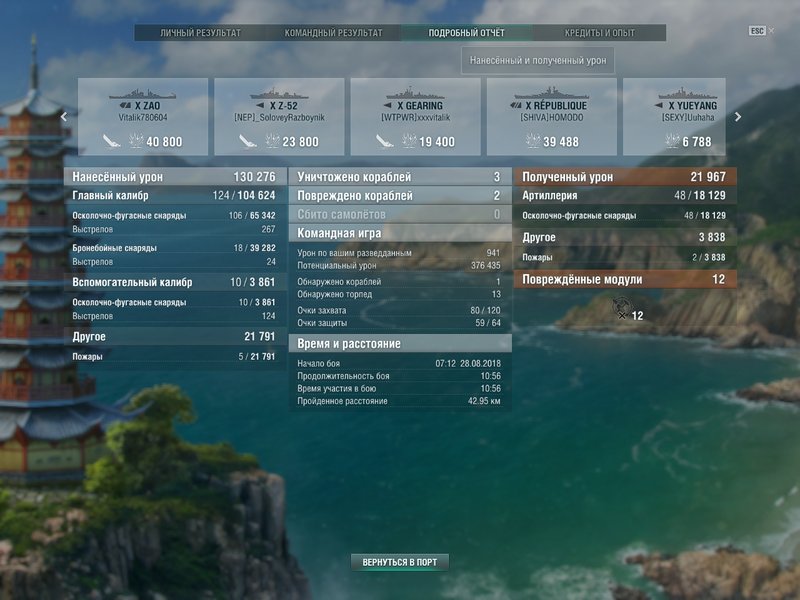Click the Бронебойные снаряды row
Viewport: 800px width, 600px height.
point(174,248)
